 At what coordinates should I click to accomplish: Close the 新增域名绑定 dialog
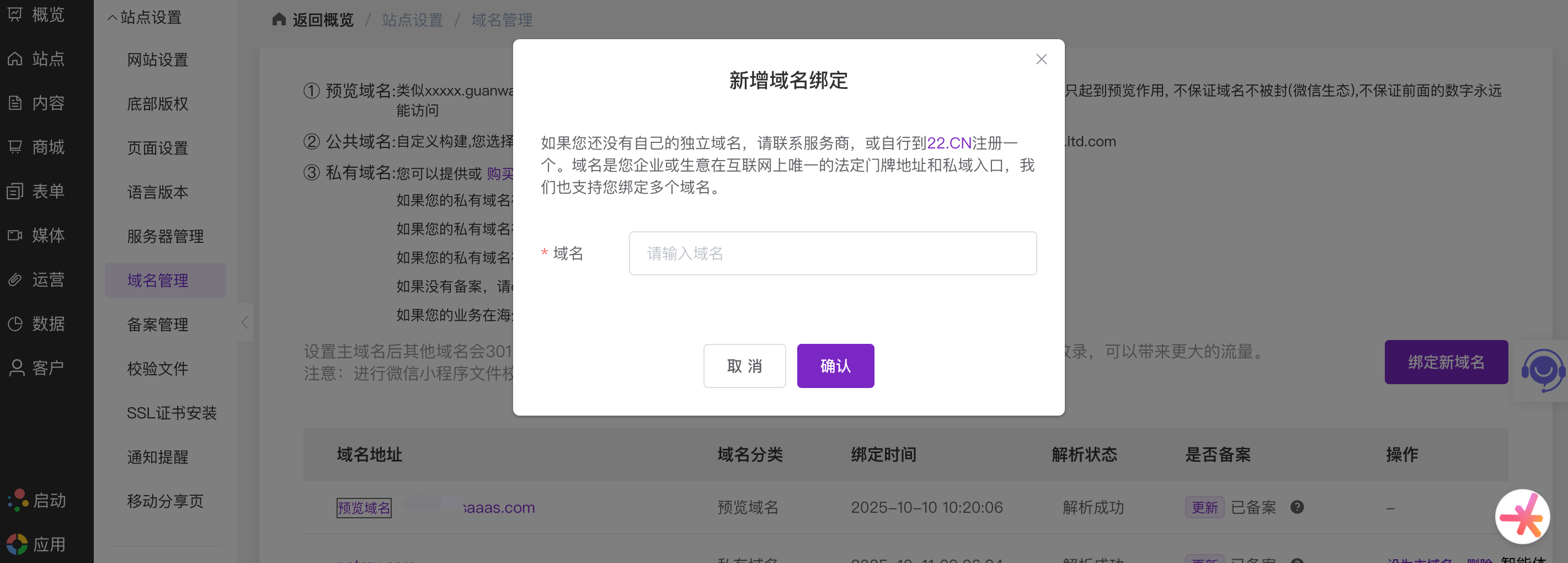(1041, 59)
